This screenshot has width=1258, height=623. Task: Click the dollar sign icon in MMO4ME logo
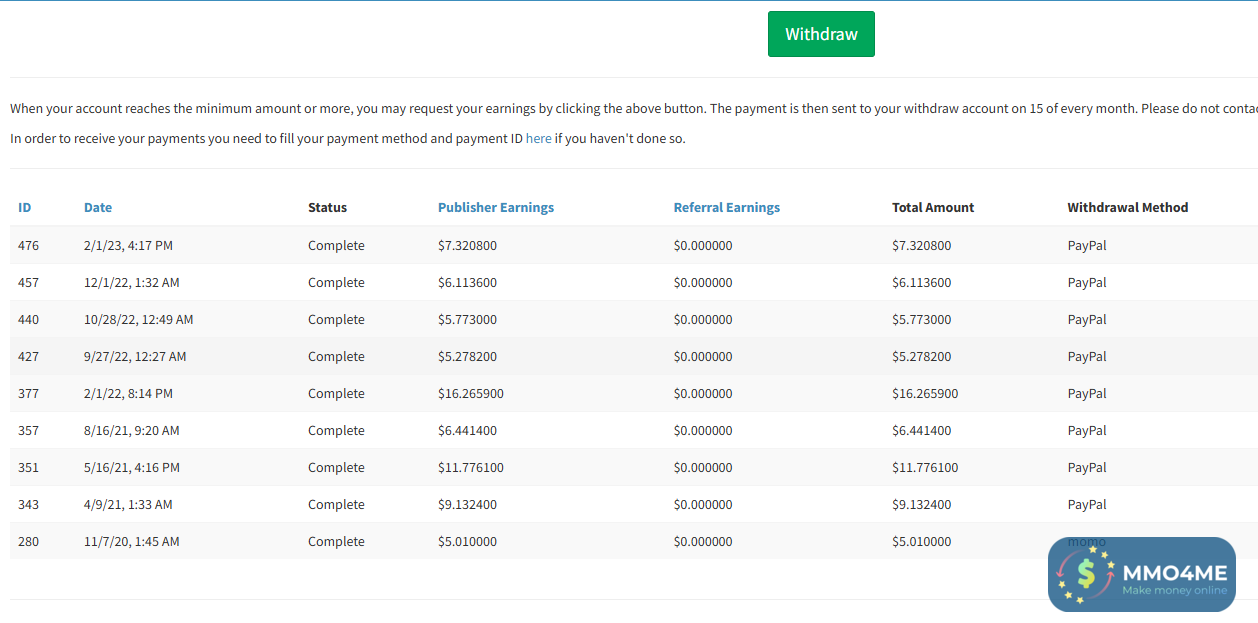[x=1084, y=574]
